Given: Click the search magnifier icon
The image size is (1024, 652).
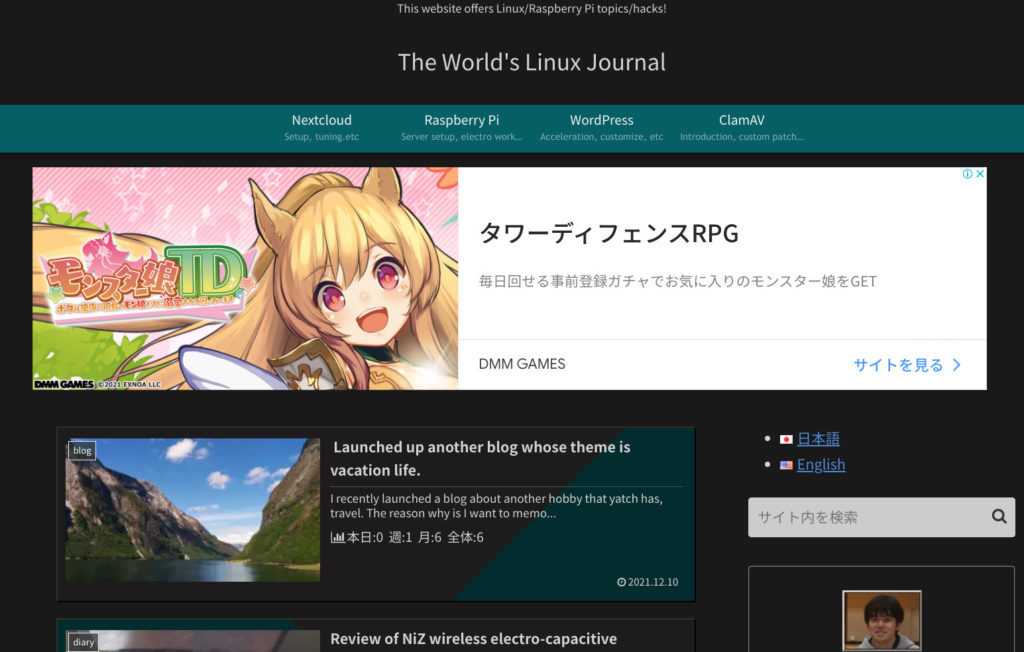Looking at the screenshot, I should (x=999, y=516).
